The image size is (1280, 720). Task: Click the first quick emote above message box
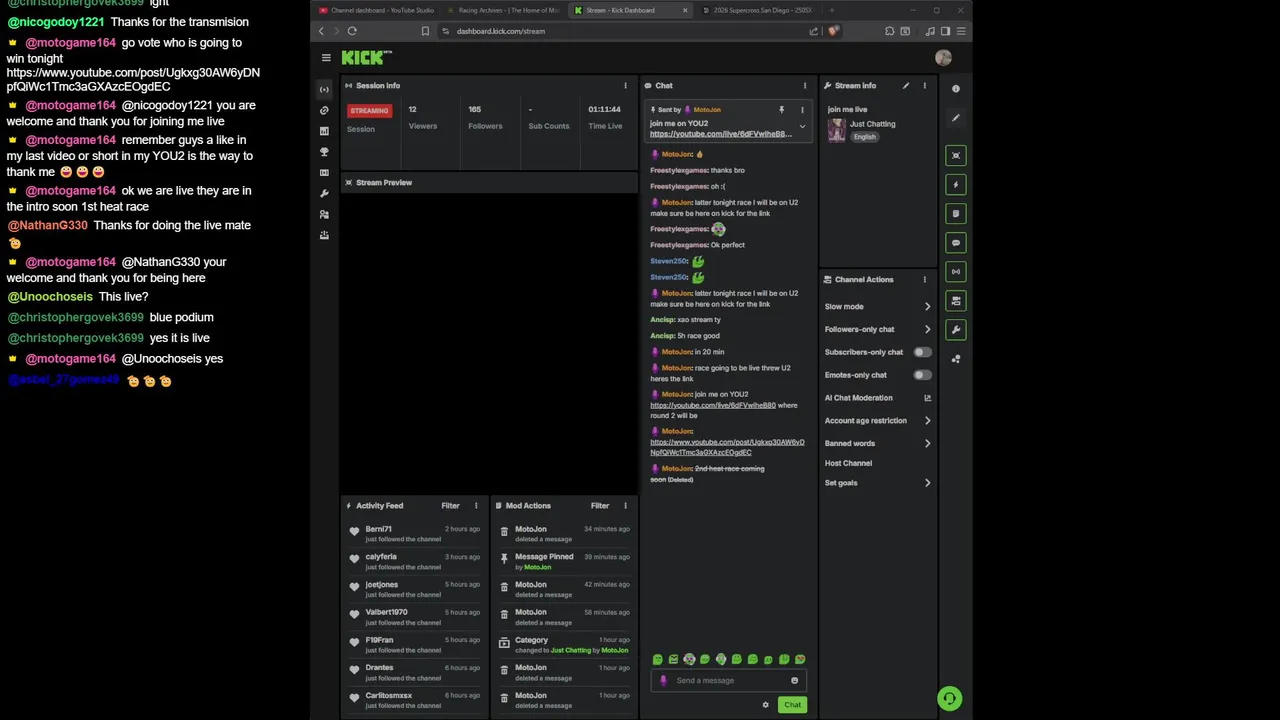coord(657,660)
